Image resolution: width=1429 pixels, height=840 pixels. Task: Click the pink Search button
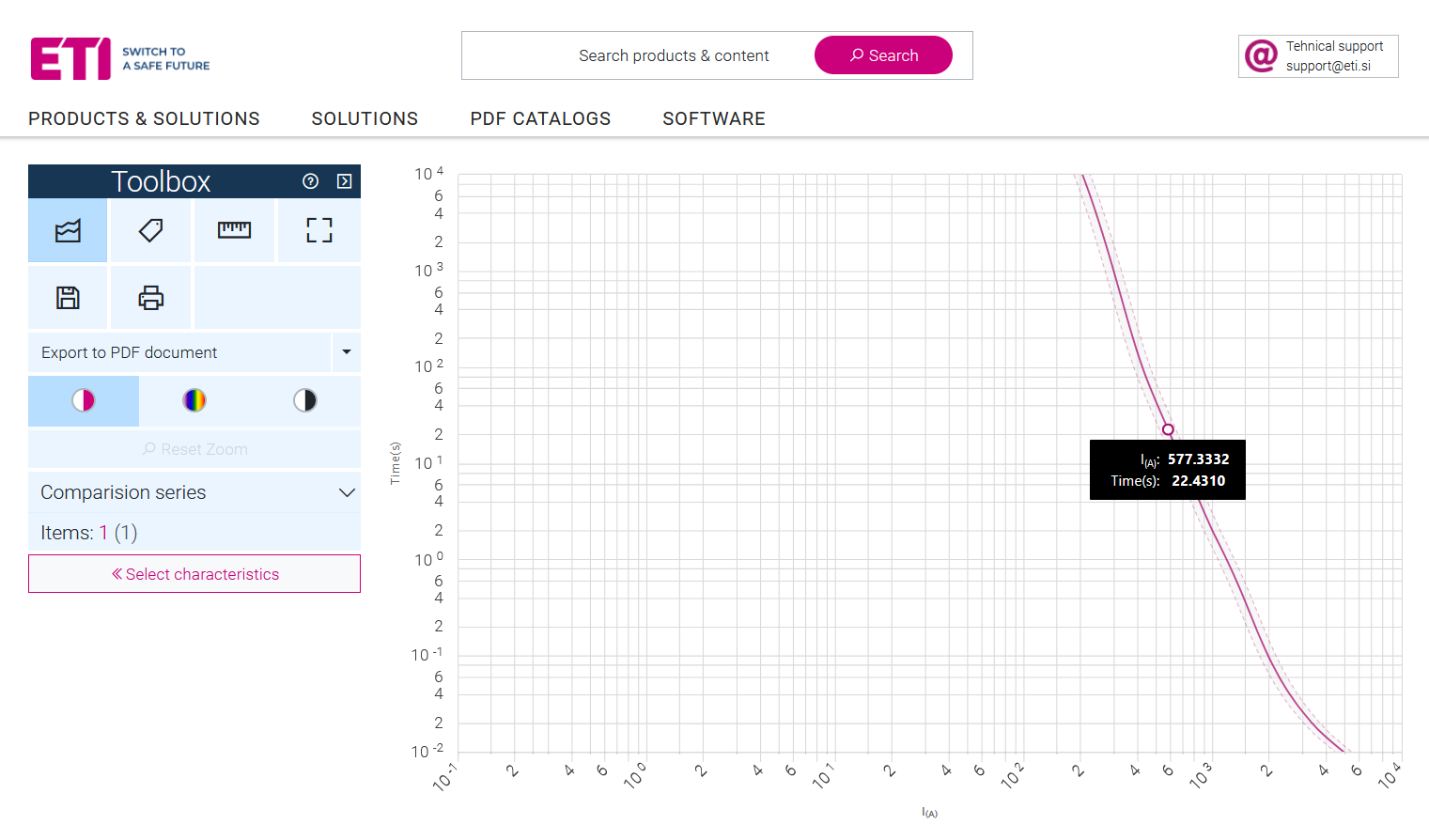coord(883,55)
